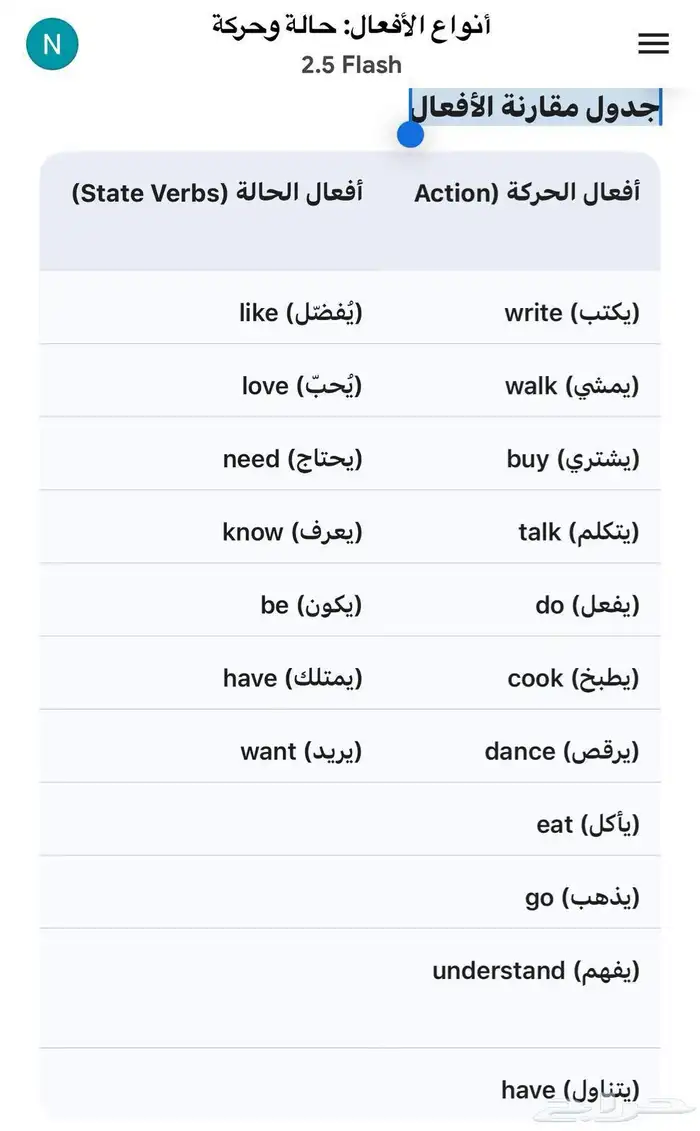Tap the blue text selection handle
This screenshot has height=1131, width=700.
[x=410, y=134]
